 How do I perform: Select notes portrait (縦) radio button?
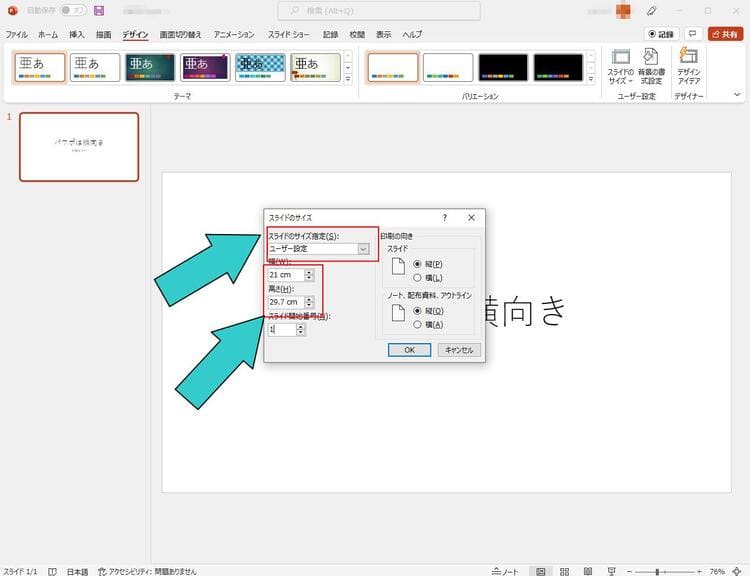click(417, 310)
